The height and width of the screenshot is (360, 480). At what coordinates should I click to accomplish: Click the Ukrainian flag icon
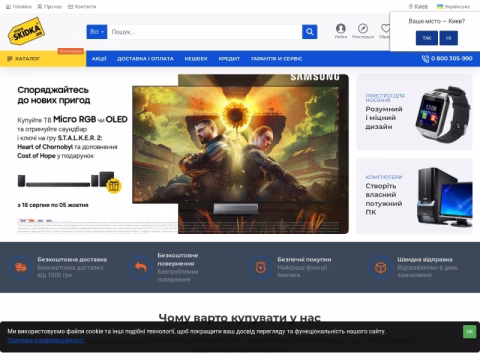coord(440,6)
